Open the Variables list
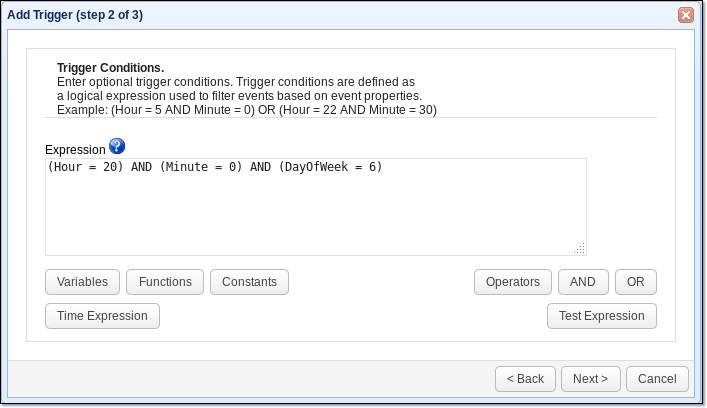707x408 pixels. [82, 282]
